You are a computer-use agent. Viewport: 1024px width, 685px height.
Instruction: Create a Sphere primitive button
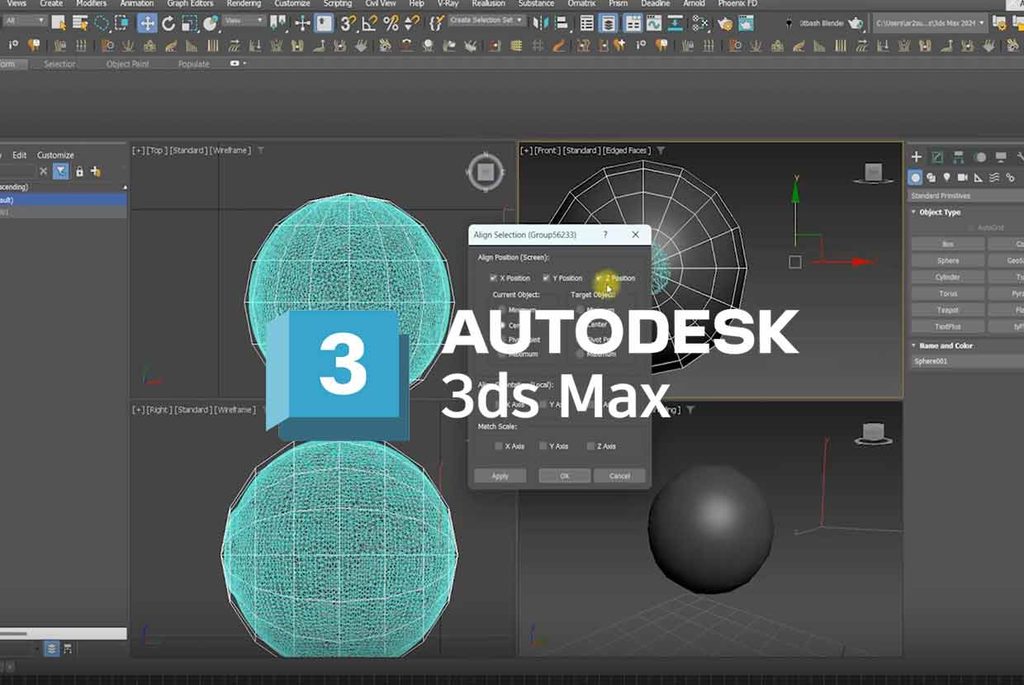click(x=948, y=261)
